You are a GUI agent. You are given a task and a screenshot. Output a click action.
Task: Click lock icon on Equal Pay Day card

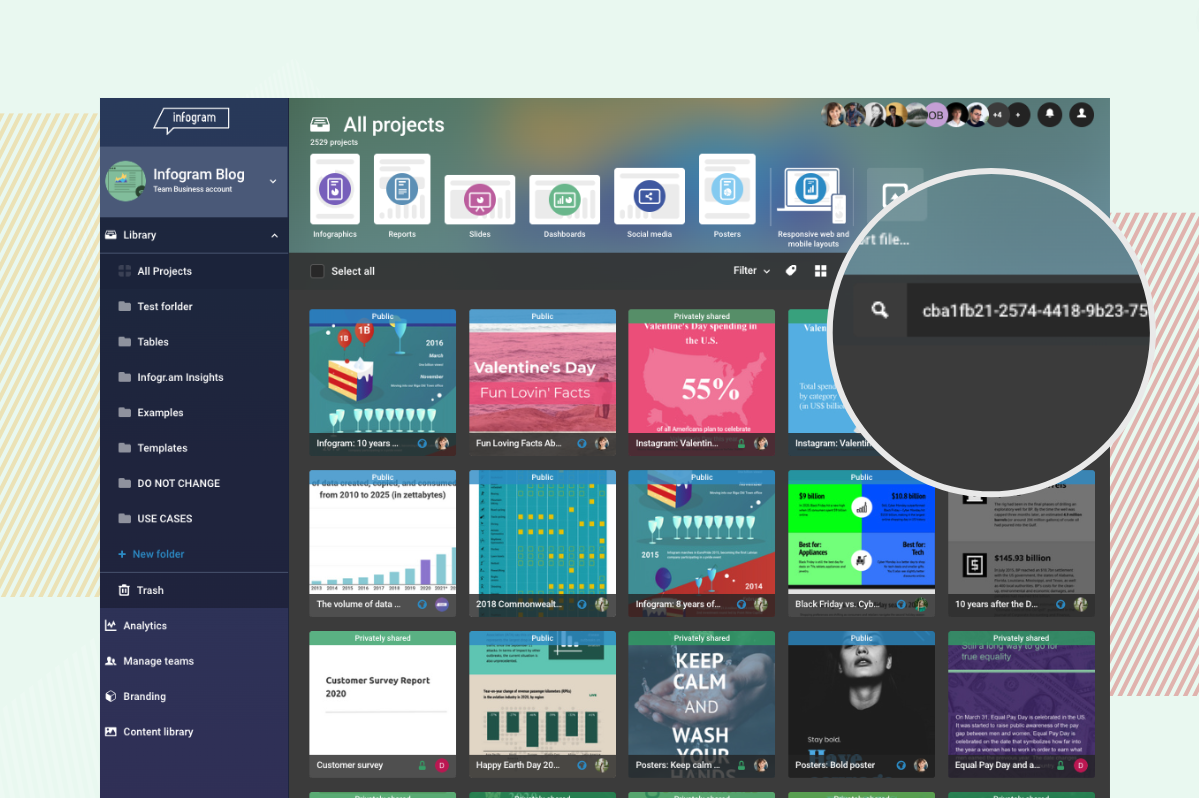point(1061,765)
